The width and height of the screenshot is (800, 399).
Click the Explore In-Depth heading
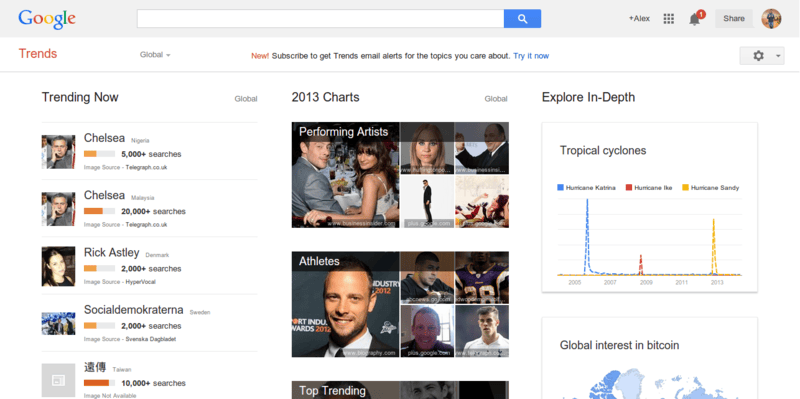tap(588, 97)
